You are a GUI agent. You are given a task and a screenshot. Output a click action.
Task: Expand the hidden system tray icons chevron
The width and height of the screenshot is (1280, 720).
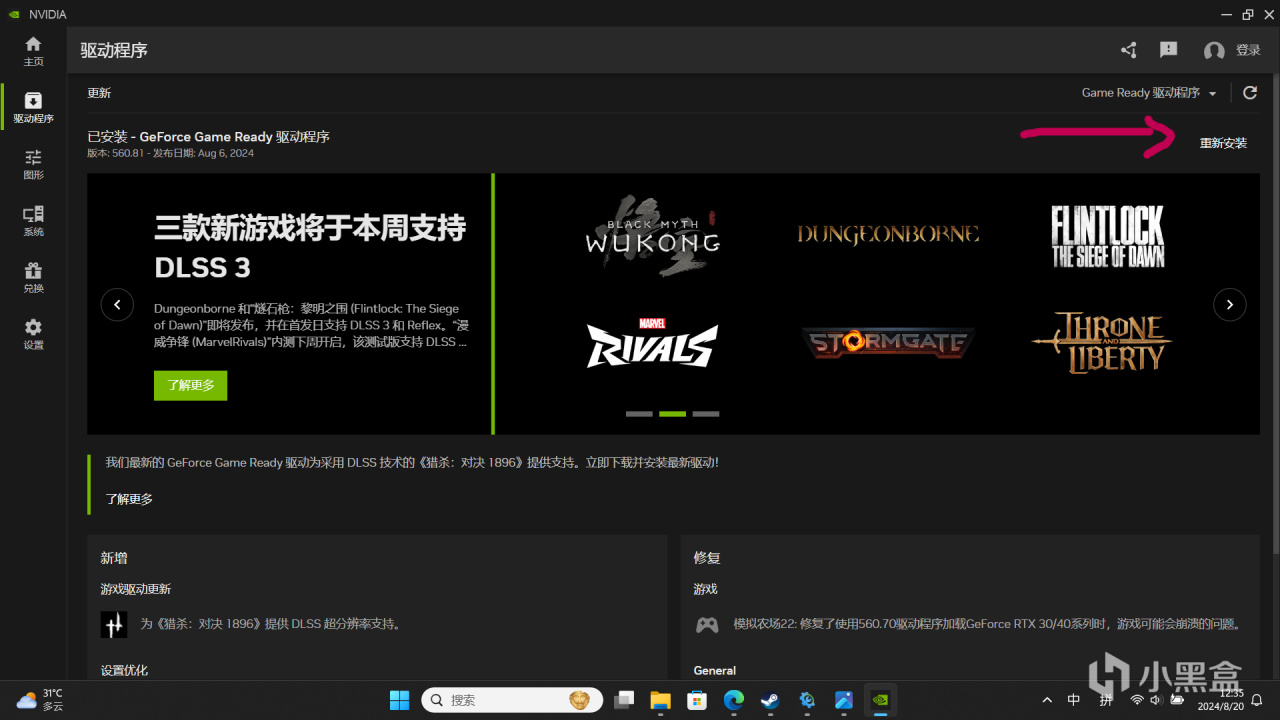1047,700
